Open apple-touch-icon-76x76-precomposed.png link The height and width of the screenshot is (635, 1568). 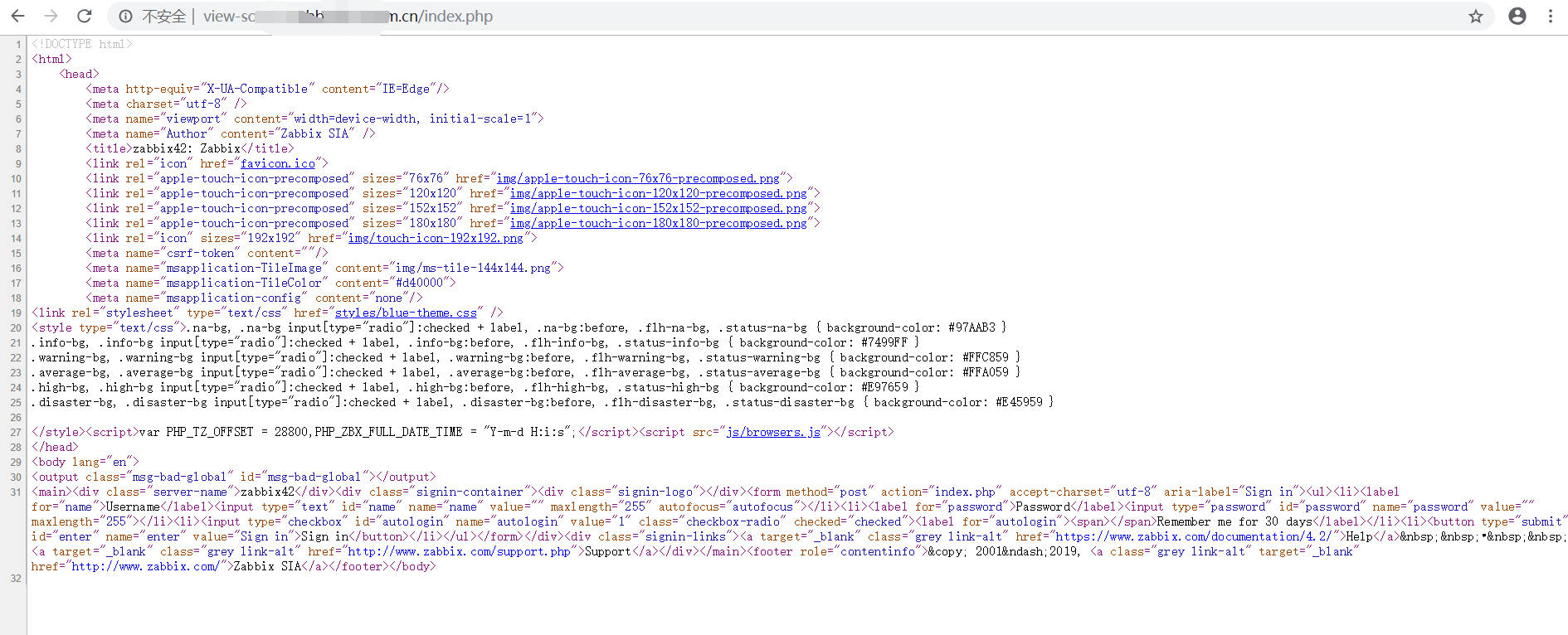point(637,179)
